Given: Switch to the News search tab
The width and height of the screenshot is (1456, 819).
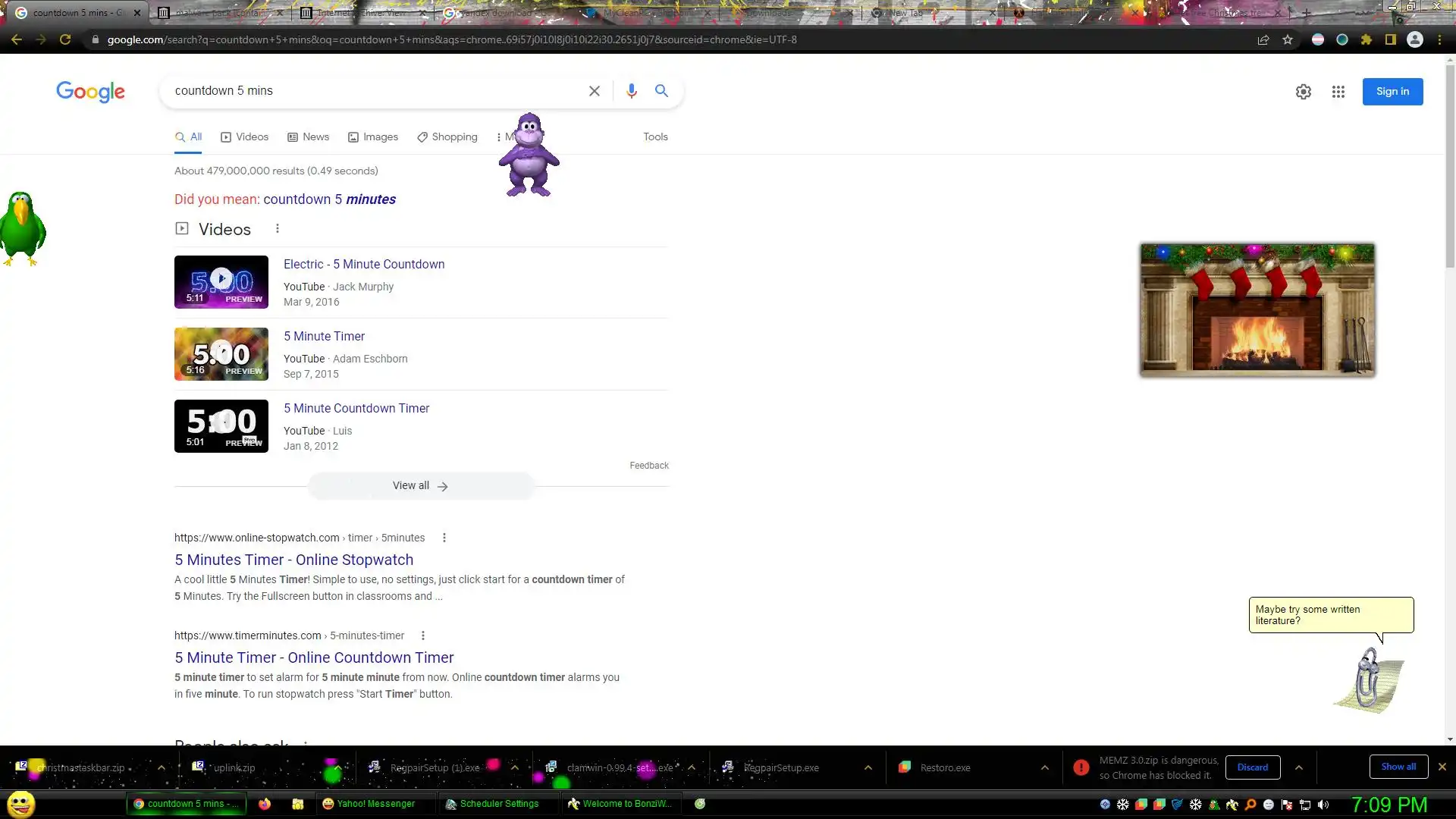Looking at the screenshot, I should coord(309,137).
